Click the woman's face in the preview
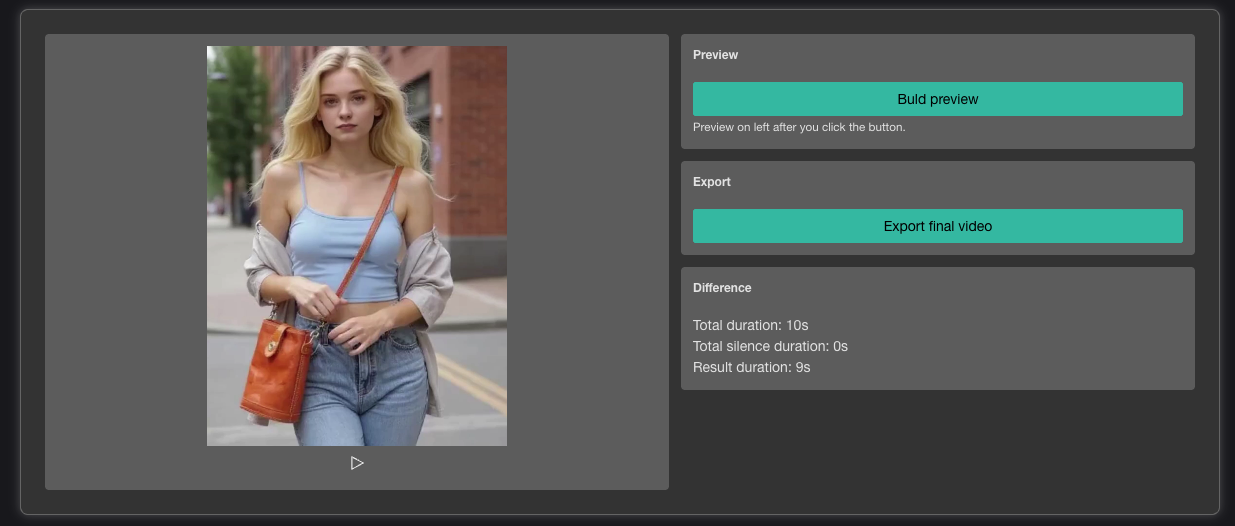 pyautogui.click(x=345, y=113)
